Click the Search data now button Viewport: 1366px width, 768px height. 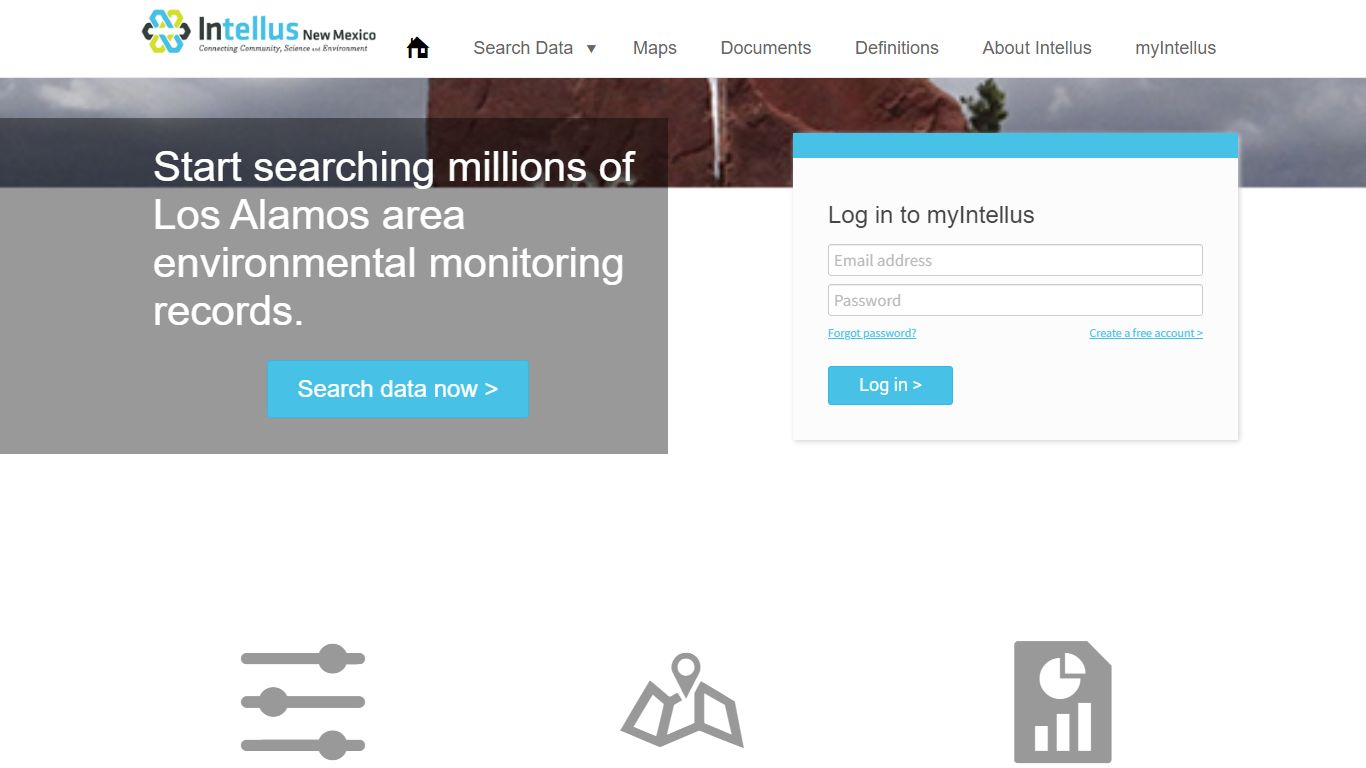[x=398, y=389]
